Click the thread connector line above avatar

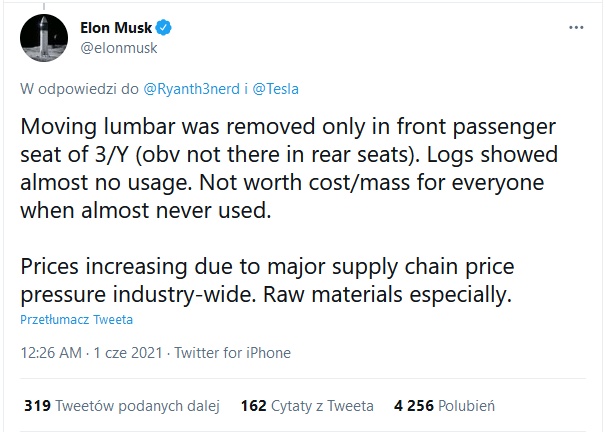click(x=44, y=6)
